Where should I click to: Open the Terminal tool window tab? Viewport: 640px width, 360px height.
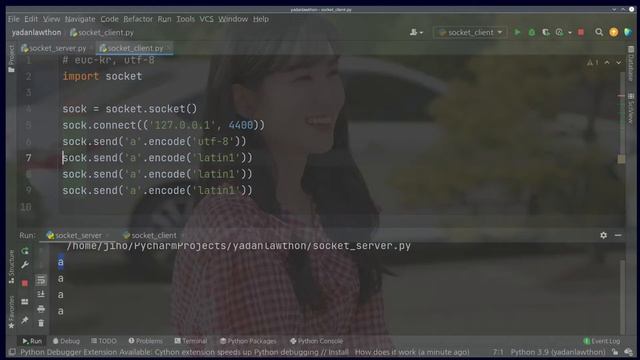(x=191, y=341)
